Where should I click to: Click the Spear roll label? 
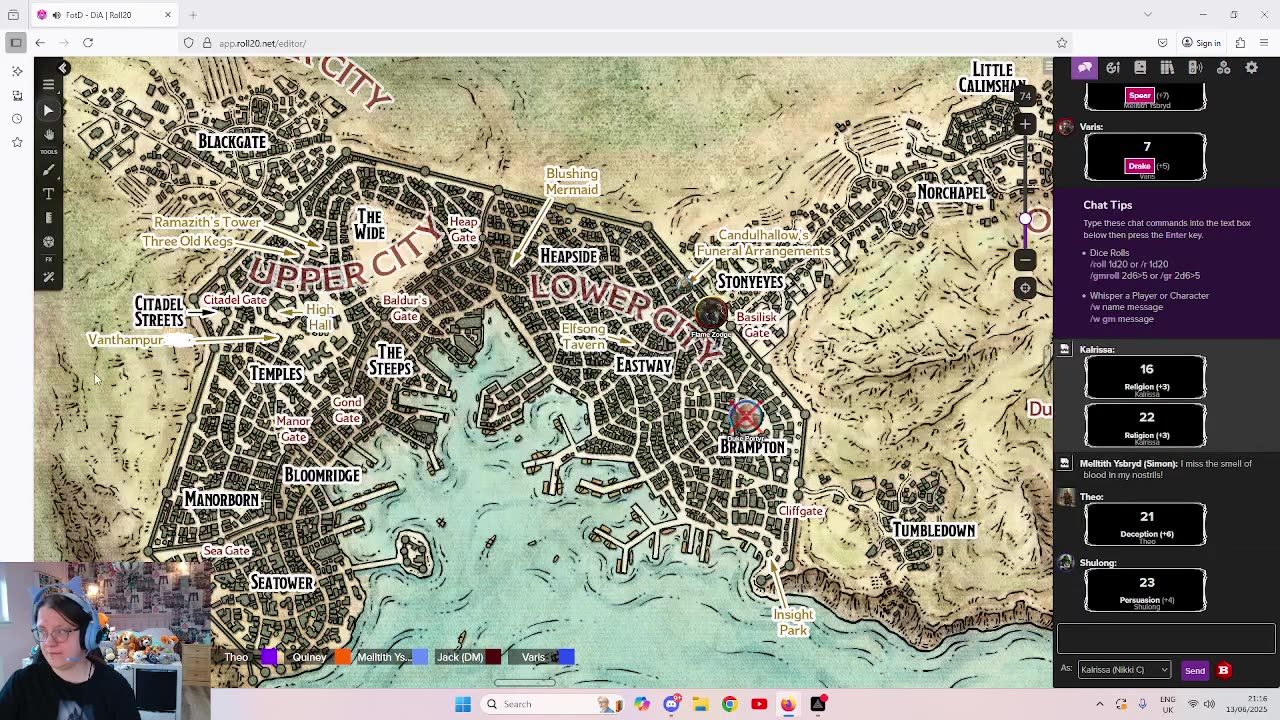[x=1139, y=96]
